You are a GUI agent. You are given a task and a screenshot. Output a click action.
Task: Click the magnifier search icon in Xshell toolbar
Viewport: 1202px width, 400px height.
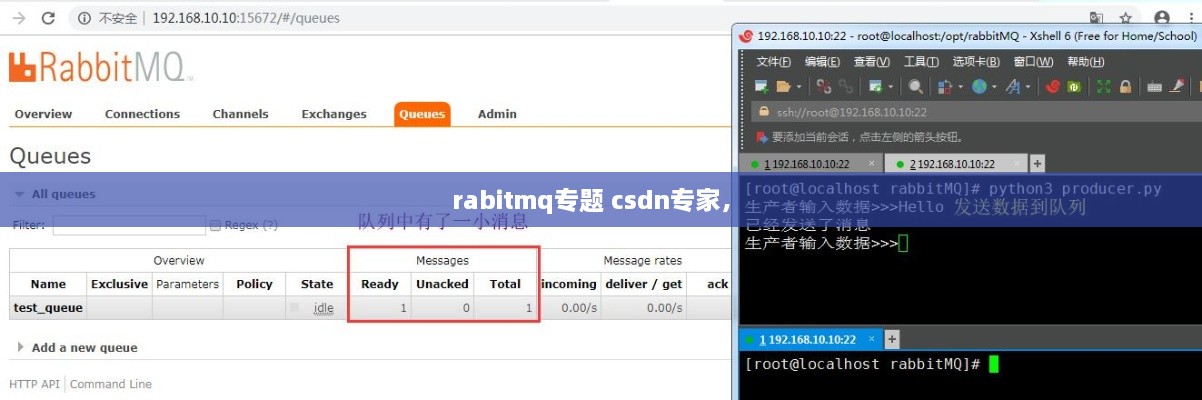915,87
